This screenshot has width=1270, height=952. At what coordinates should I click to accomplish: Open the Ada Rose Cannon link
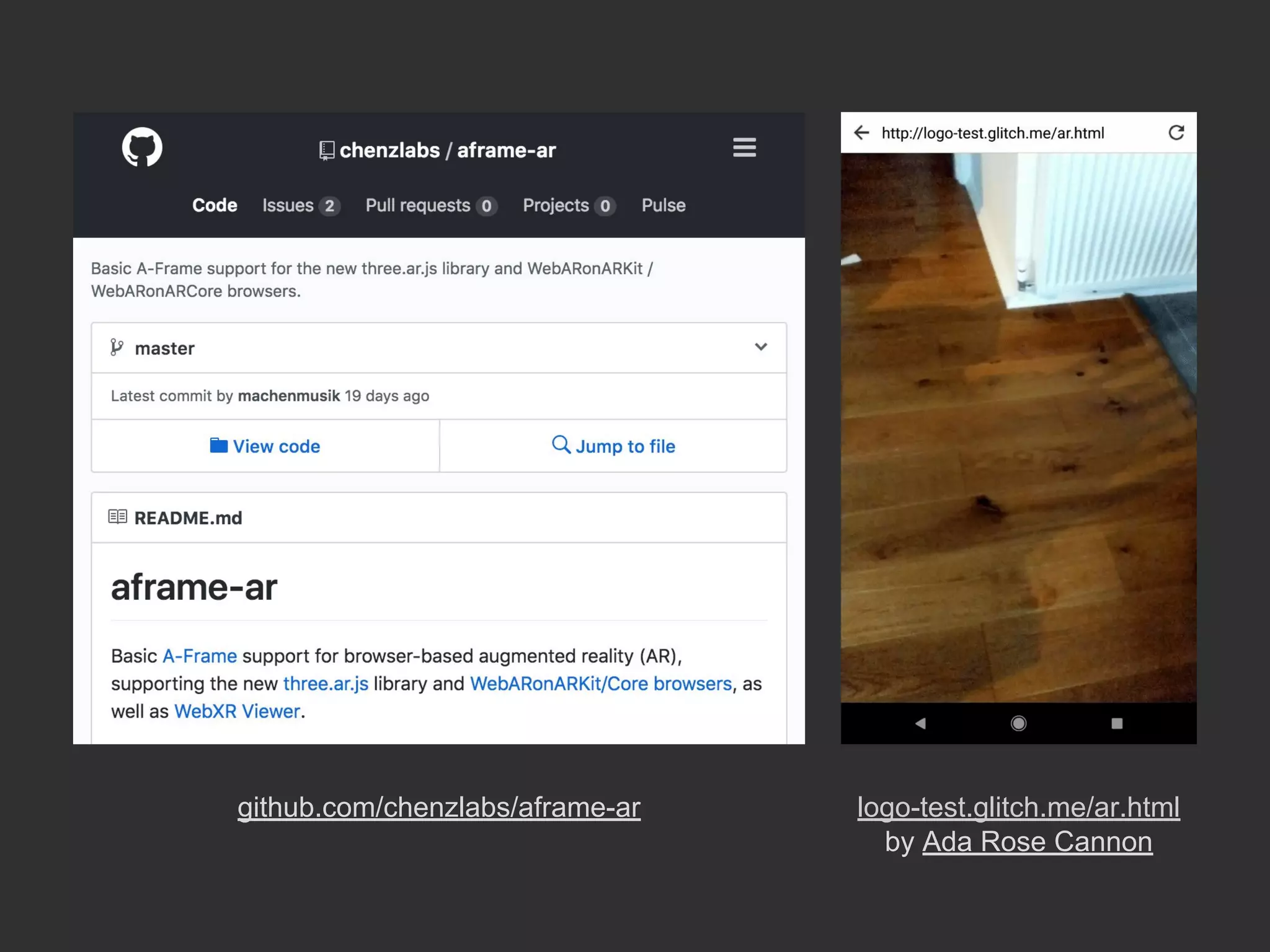pyautogui.click(x=1037, y=842)
